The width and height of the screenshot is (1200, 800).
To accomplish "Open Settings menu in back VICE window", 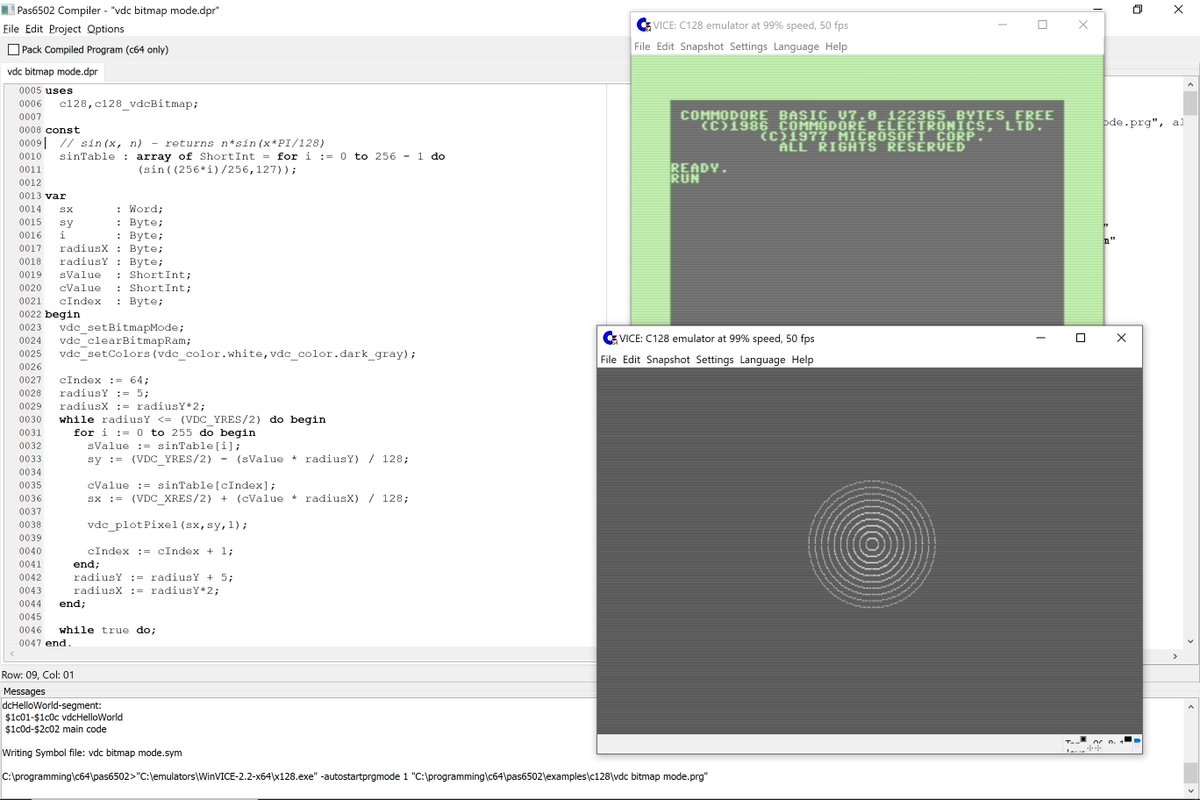I will (x=748, y=46).
